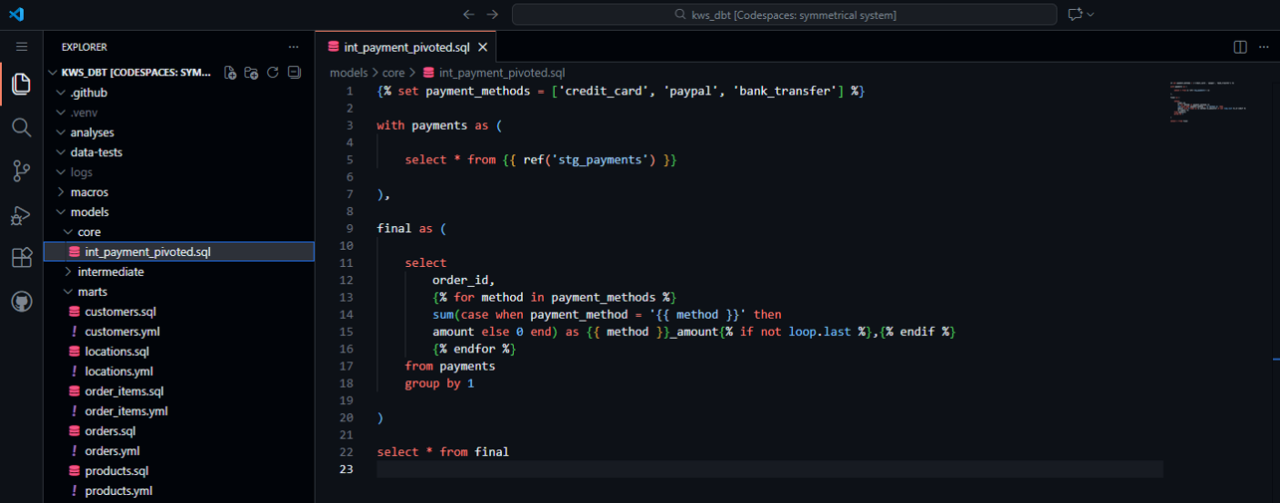Click the models breadcrumb segment
The width and height of the screenshot is (1280, 503).
[x=349, y=73]
